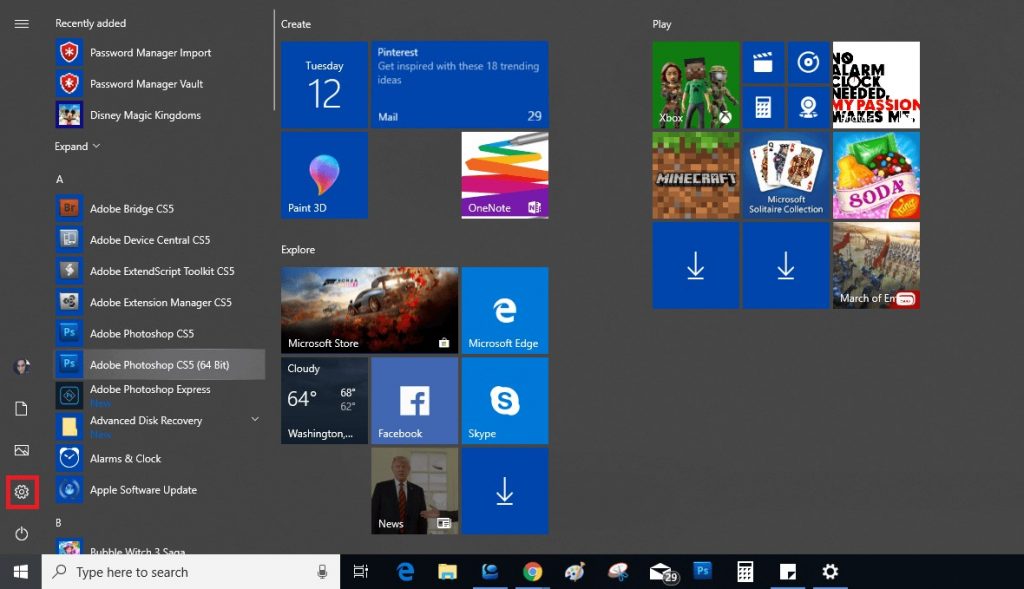1024x589 pixels.
Task: Click the microphone icon in search box
Action: click(x=322, y=572)
